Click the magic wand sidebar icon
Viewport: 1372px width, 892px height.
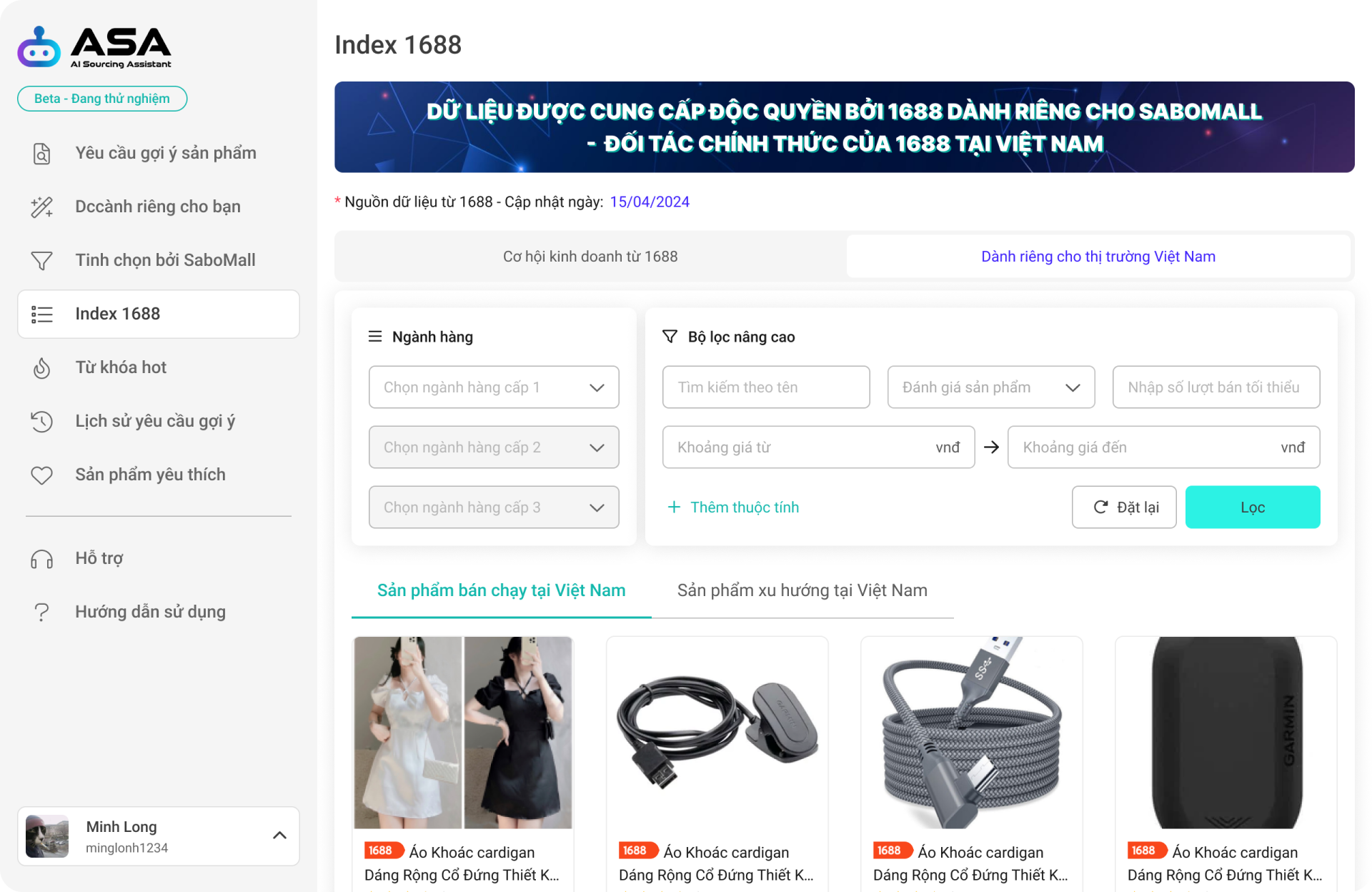coord(42,207)
